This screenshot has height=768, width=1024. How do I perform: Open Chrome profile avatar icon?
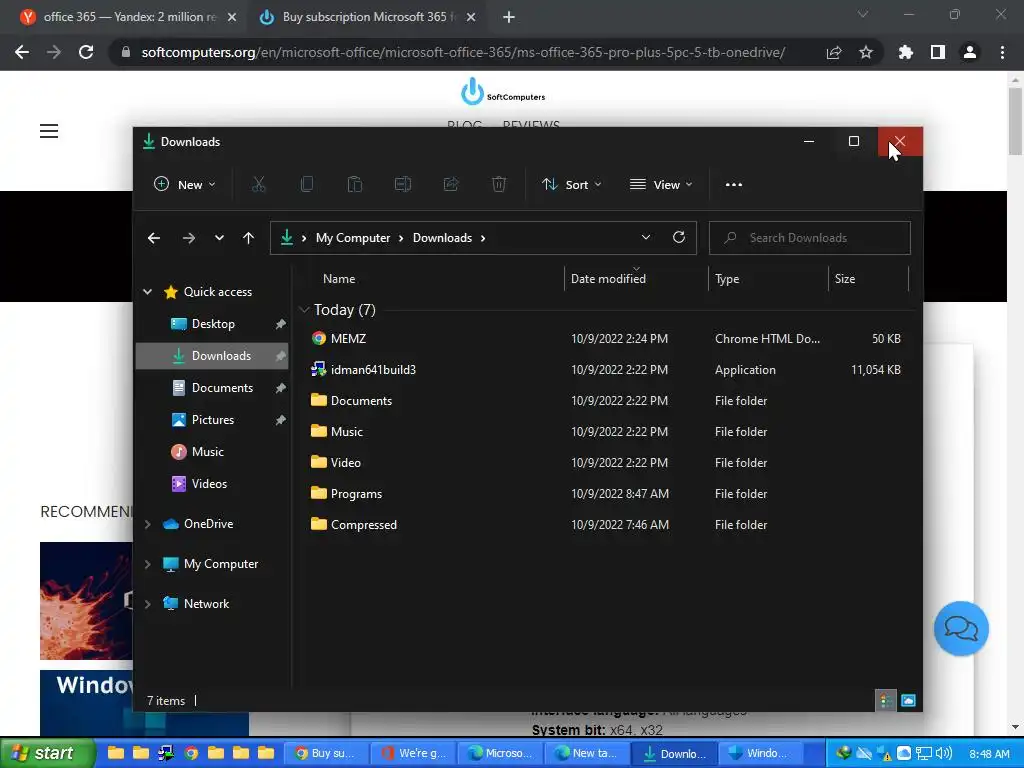(970, 52)
